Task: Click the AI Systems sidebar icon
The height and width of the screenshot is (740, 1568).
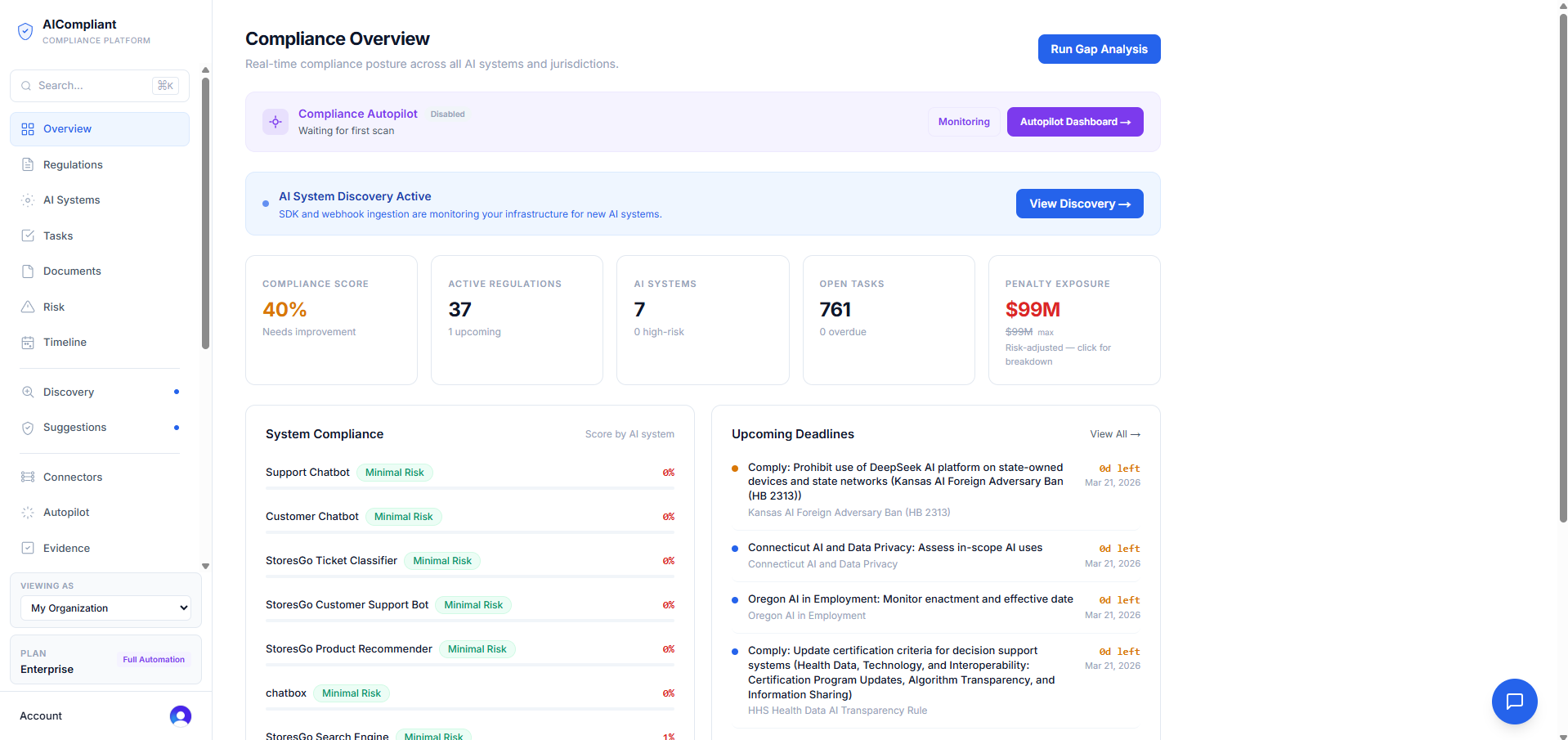Action: tap(28, 200)
